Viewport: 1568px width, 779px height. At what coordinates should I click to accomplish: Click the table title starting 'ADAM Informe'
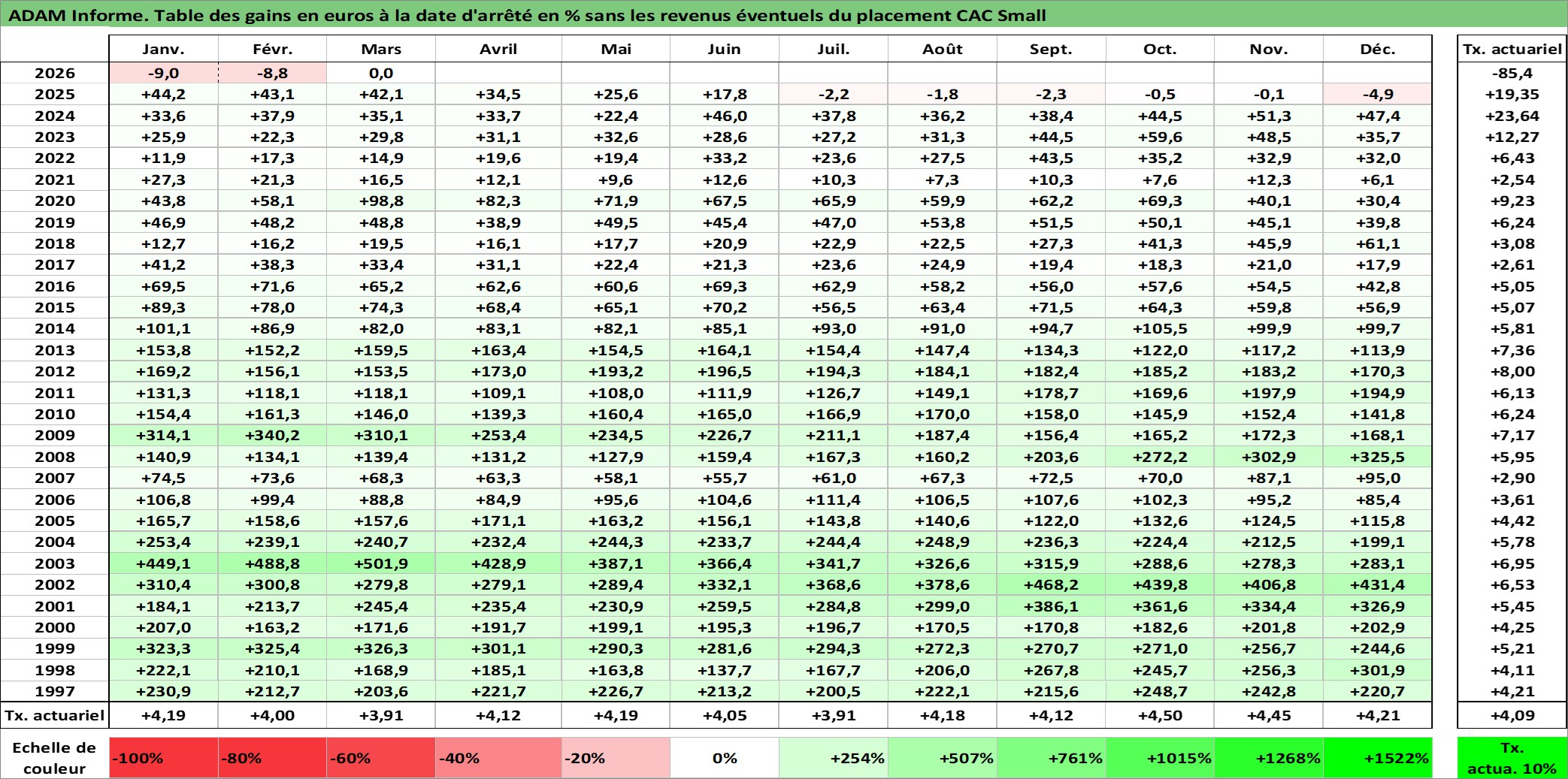coord(527,15)
